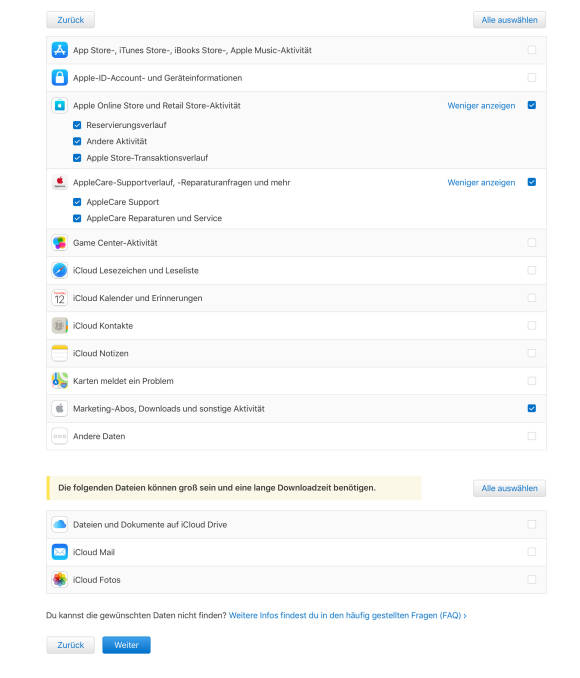
Task: Click the iCloud Mail envelope icon
Action: [60, 552]
